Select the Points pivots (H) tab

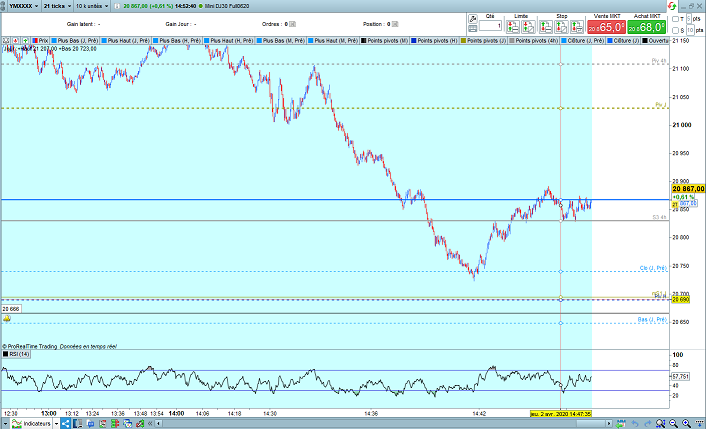coord(434,41)
